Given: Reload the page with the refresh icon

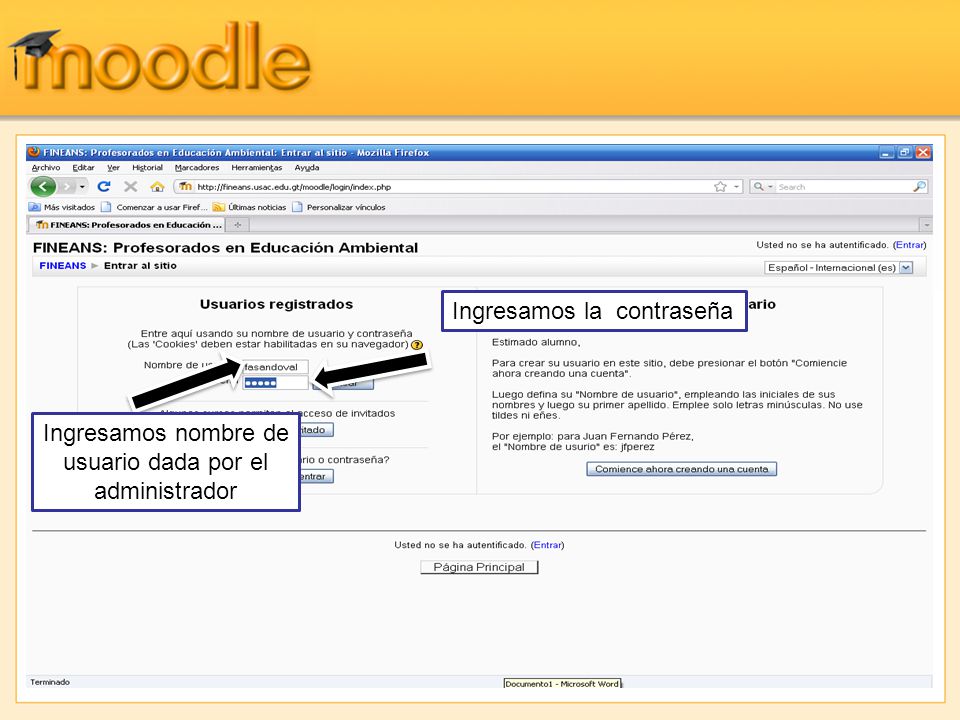Looking at the screenshot, I should (x=103, y=186).
